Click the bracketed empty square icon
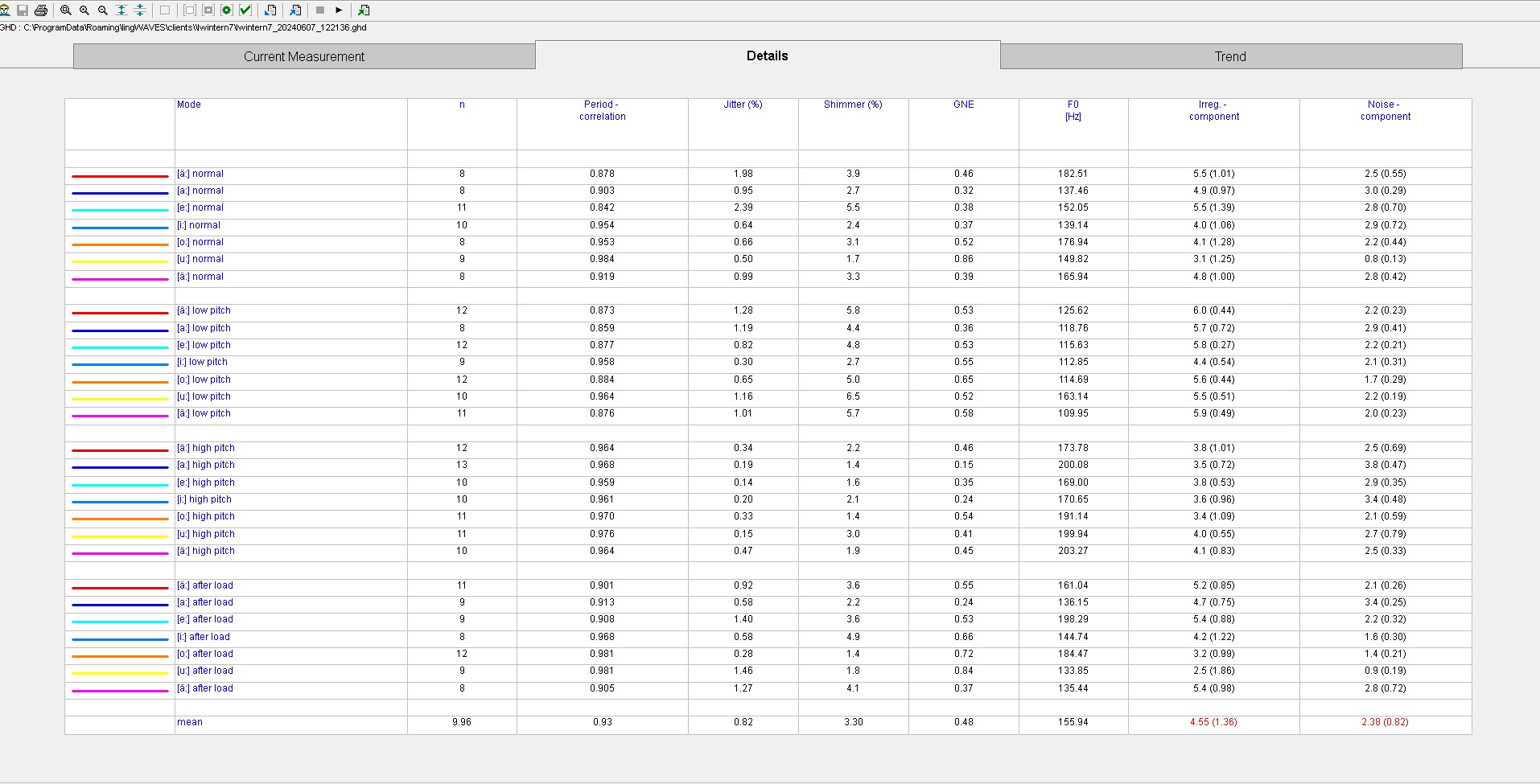 [x=190, y=10]
